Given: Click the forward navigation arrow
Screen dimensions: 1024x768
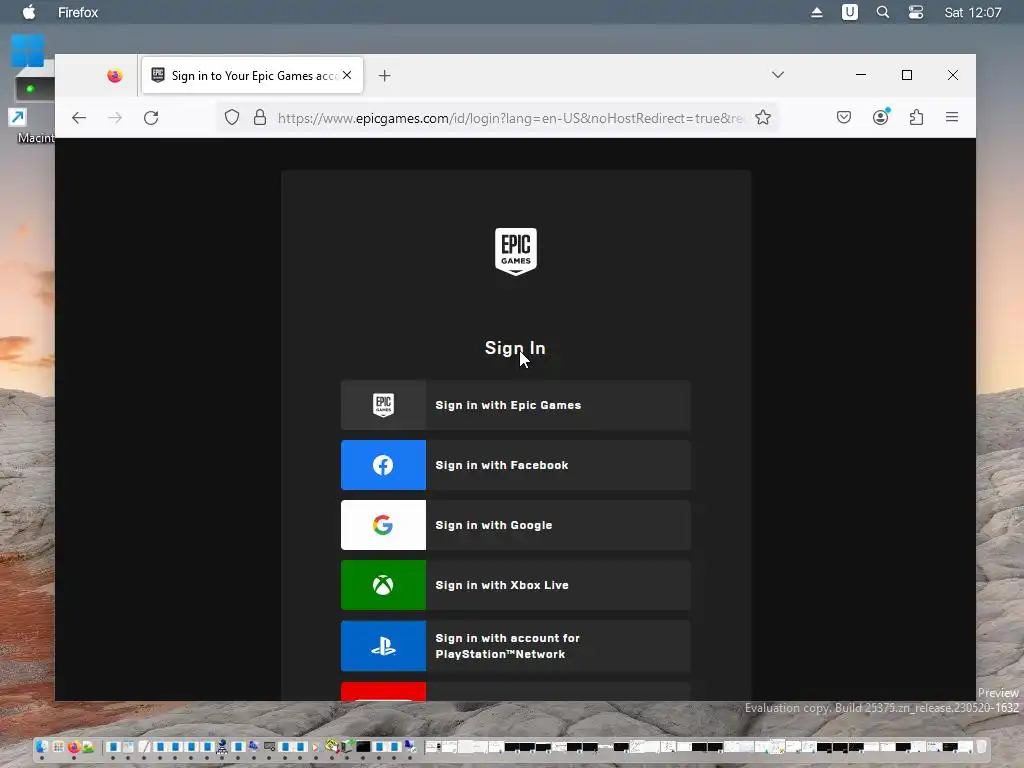Looking at the screenshot, I should [x=115, y=118].
